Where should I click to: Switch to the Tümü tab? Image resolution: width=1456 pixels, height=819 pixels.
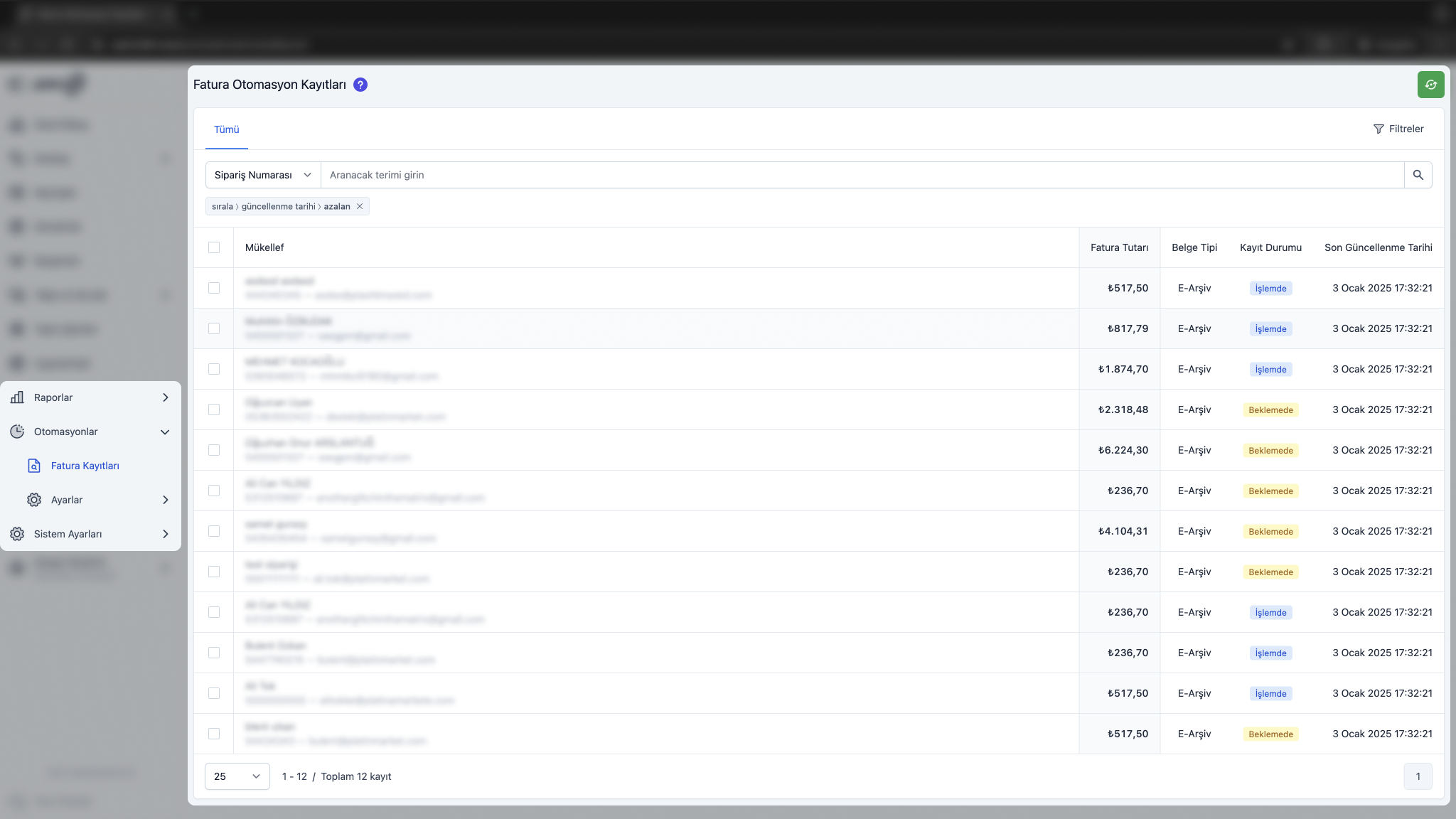227,129
